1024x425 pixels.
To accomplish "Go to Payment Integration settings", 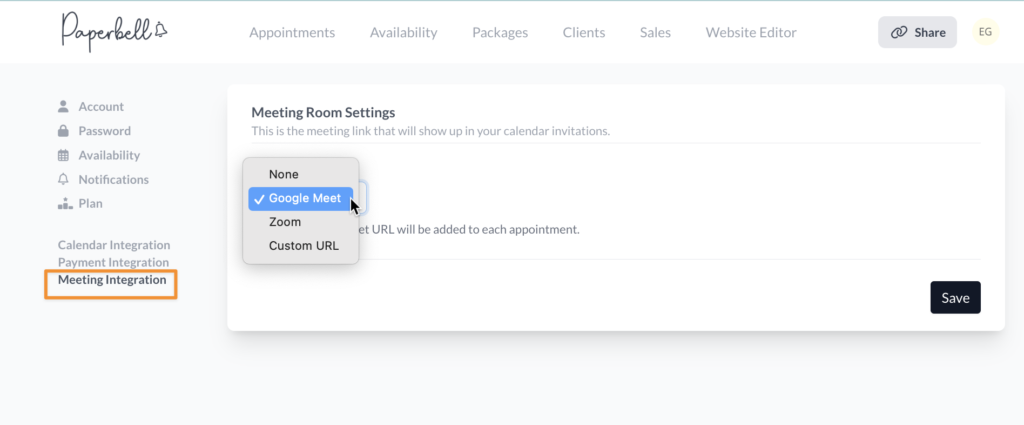I will pos(113,262).
